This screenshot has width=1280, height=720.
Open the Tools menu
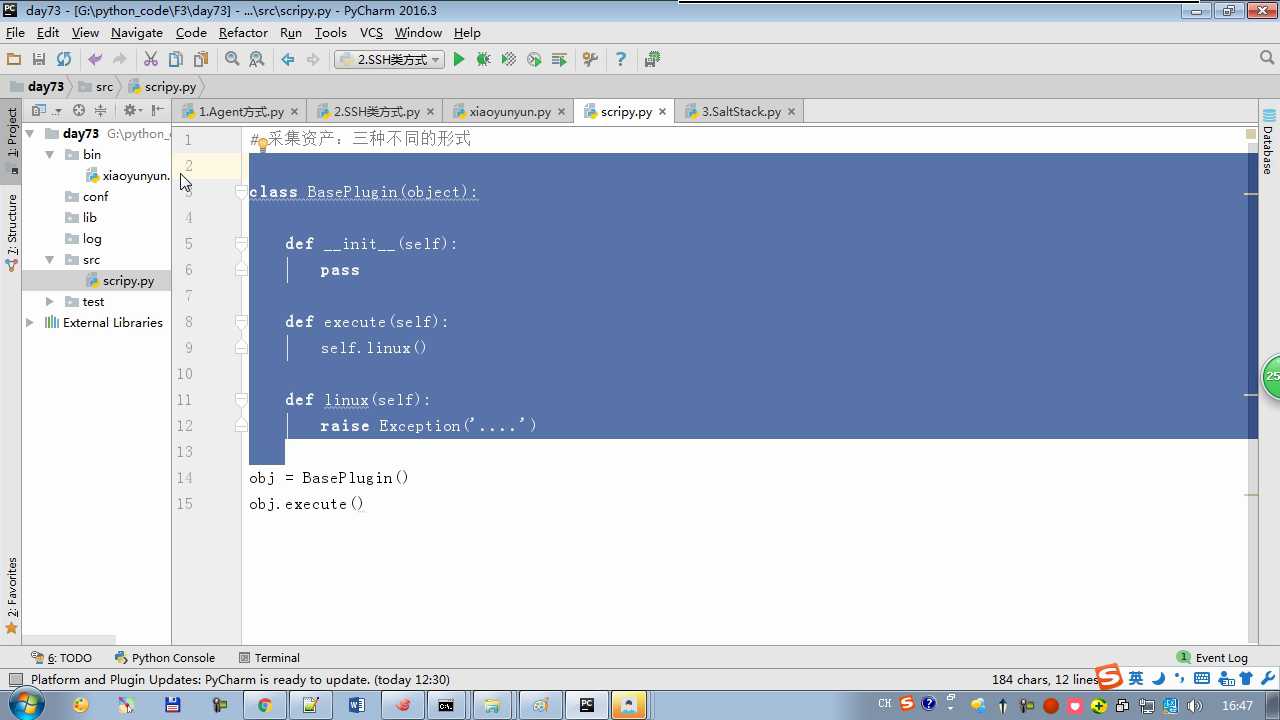[330, 33]
